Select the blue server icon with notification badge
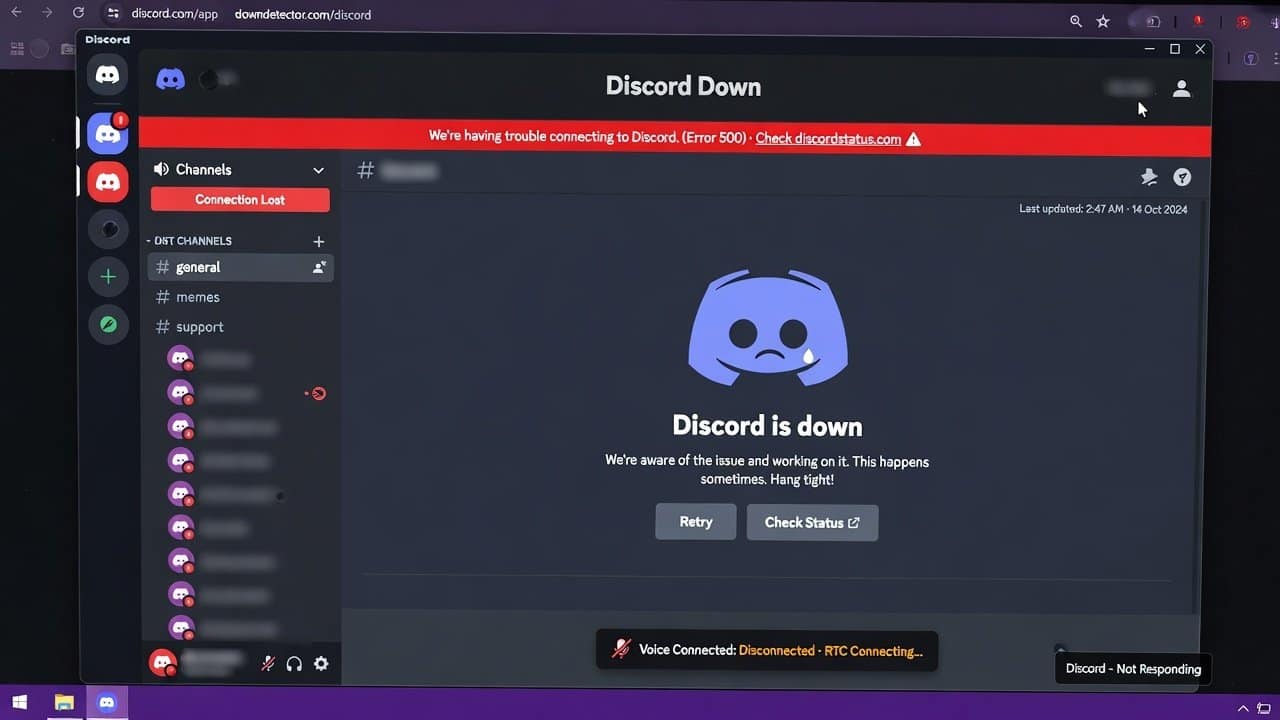This screenshot has width=1280, height=720. point(107,133)
